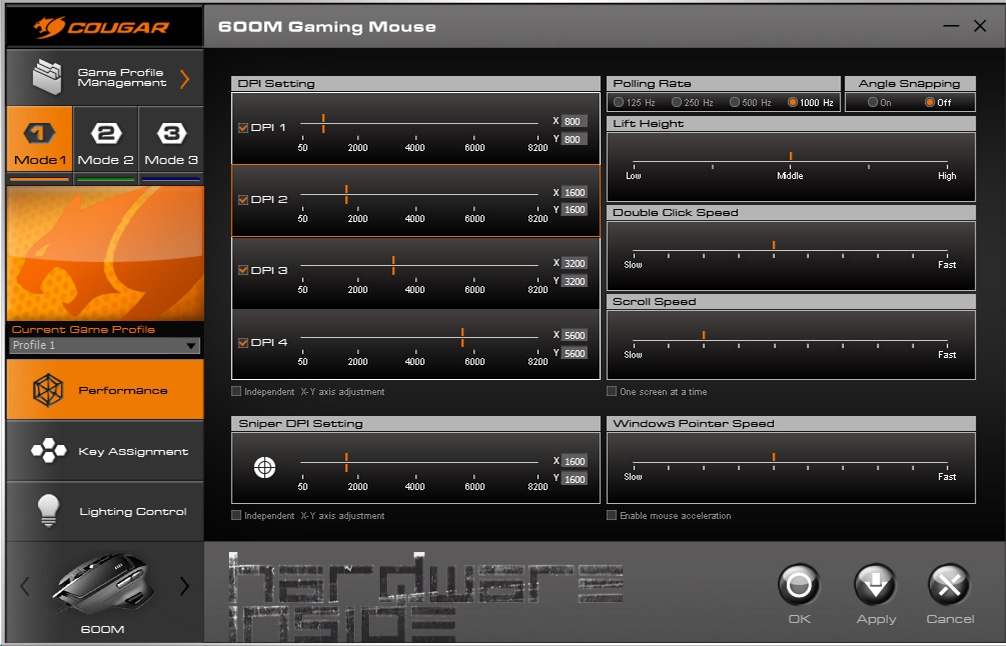This screenshot has height=646, width=1006.
Task: Click Windows Pointer Speed slider handle
Action: (774, 457)
